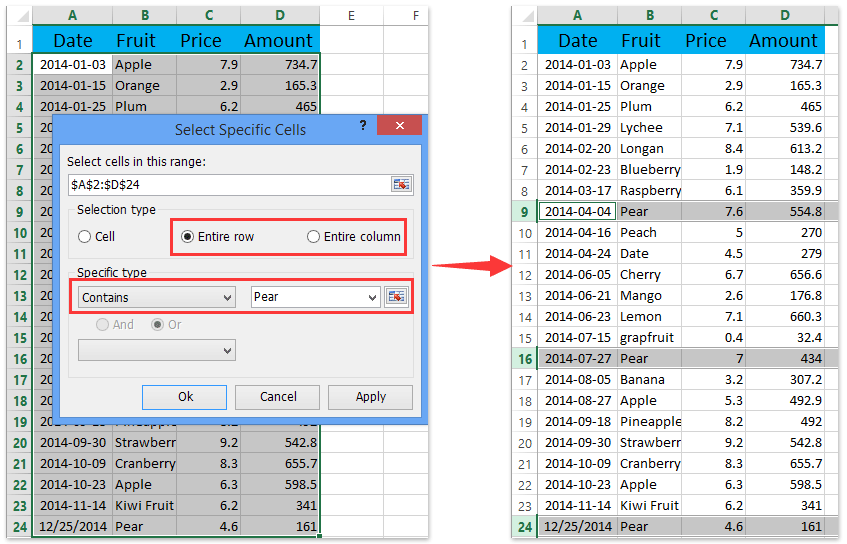Open the Contains condition dropdown
The width and height of the screenshot is (847, 544).
156,297
